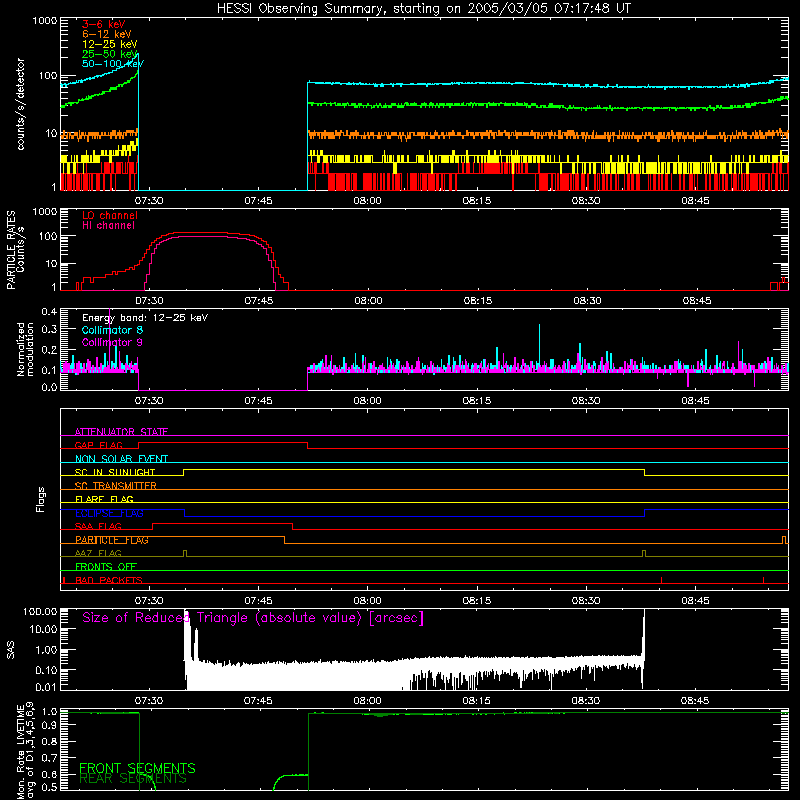Screen dimensions: 800x800
Task: Select the green FRONTS_OFF label
Action: coord(106,567)
